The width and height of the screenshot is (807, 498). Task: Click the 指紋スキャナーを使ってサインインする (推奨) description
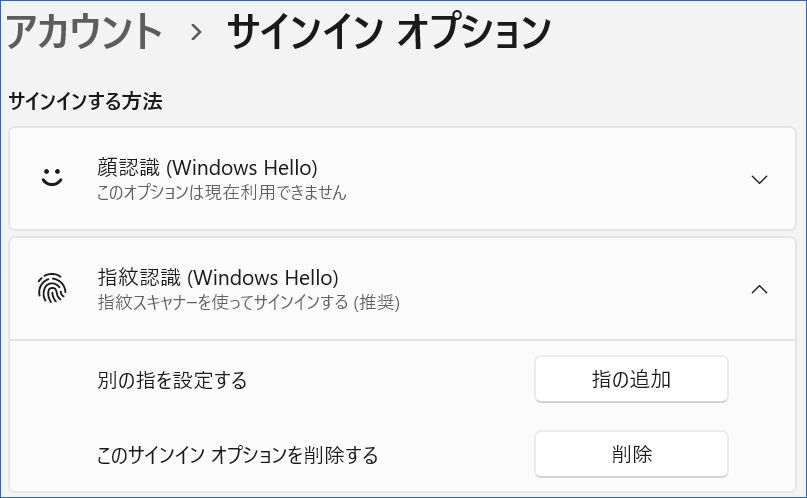point(249,303)
